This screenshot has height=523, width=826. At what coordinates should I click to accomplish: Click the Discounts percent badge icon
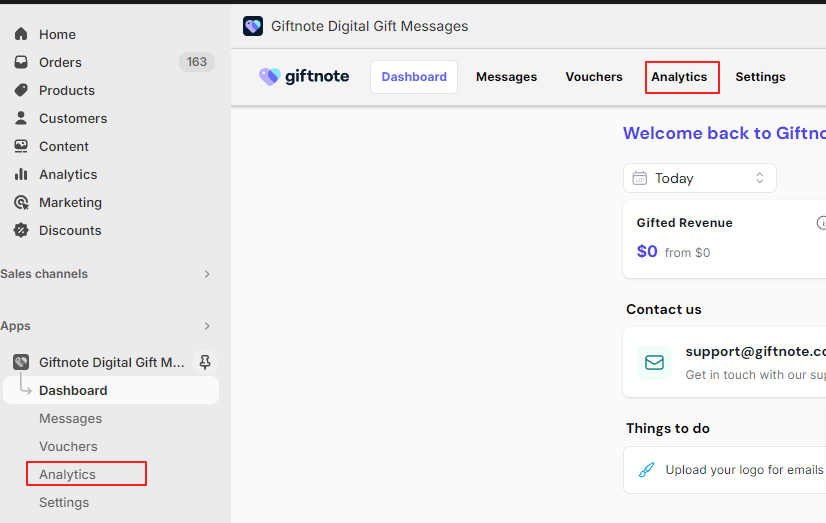click(21, 230)
